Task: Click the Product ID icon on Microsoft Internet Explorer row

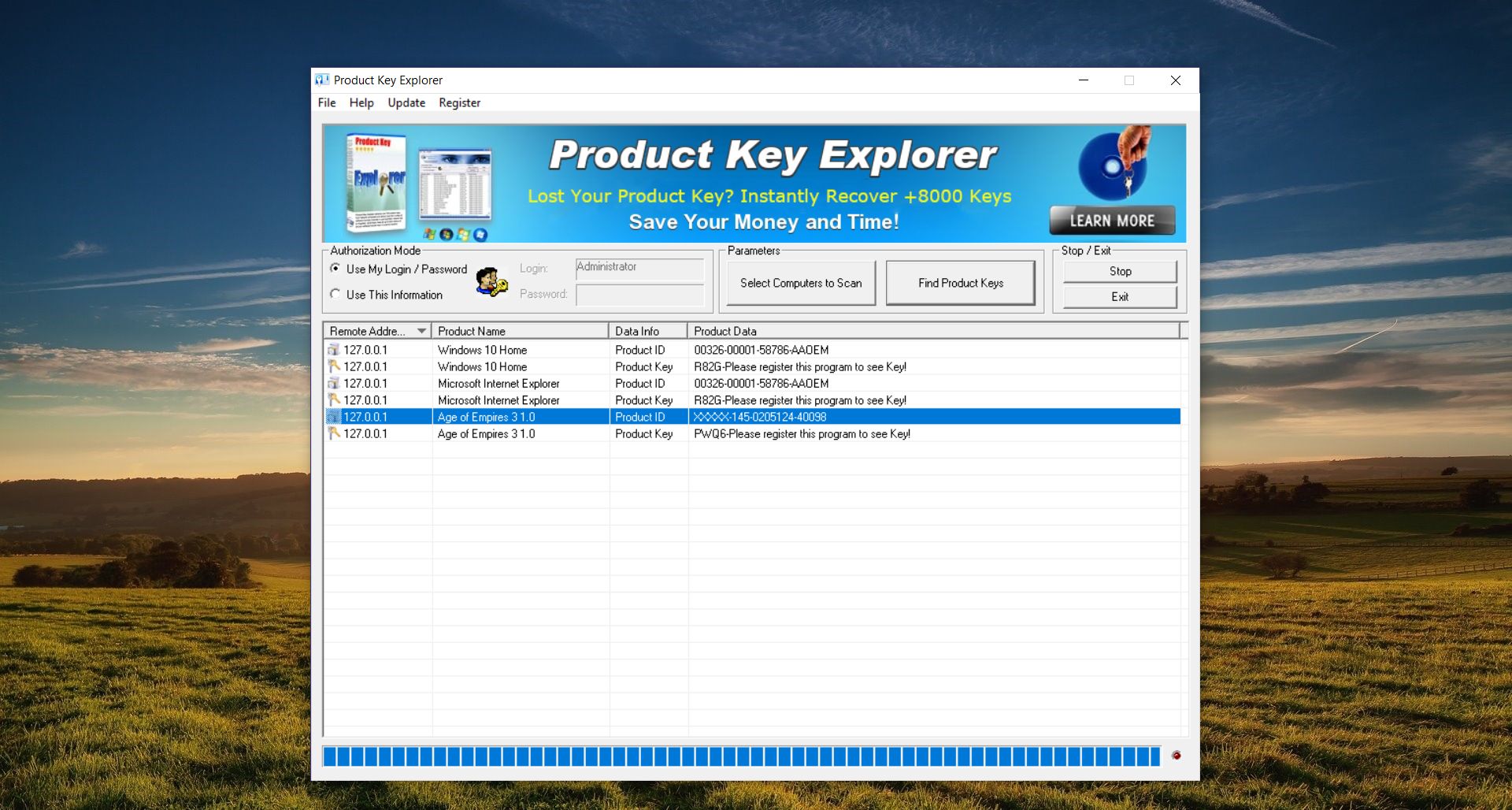Action: (x=335, y=384)
